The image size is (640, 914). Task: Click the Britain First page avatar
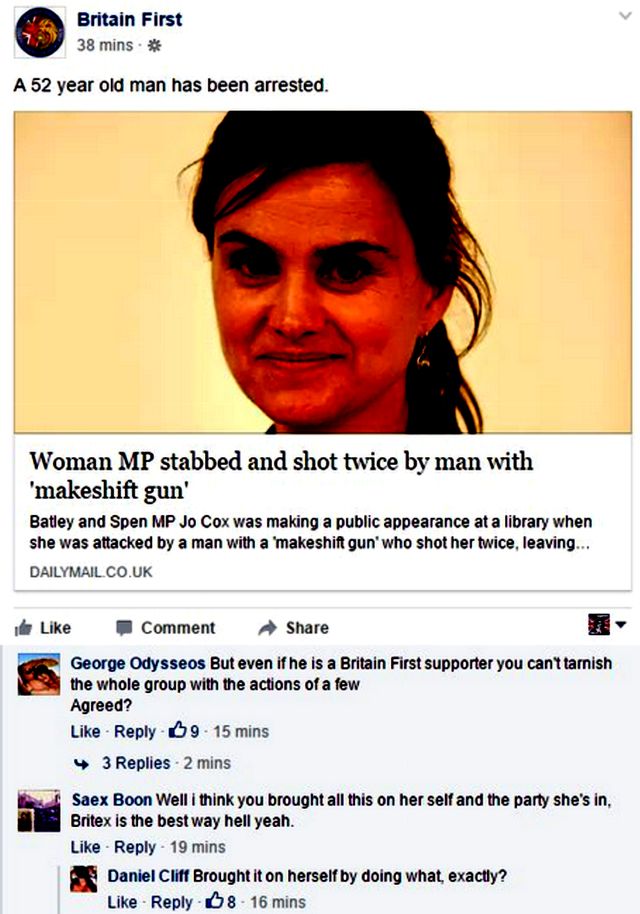40,33
